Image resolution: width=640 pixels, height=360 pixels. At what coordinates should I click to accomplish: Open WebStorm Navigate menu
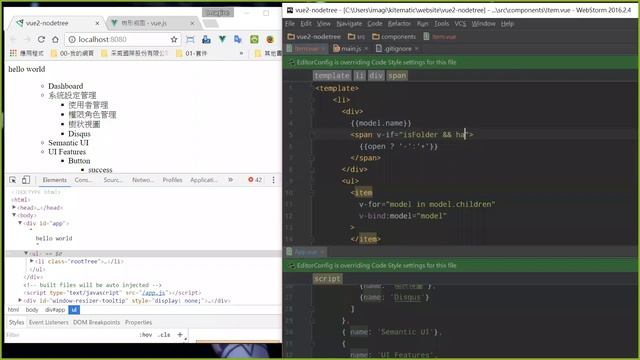pyautogui.click(x=349, y=24)
